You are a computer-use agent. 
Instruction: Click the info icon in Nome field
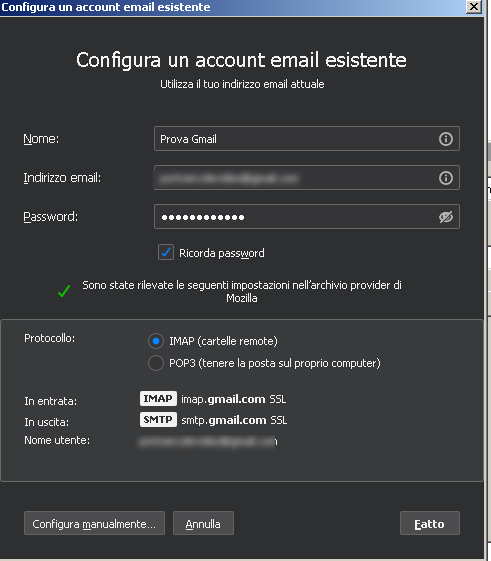click(446, 139)
